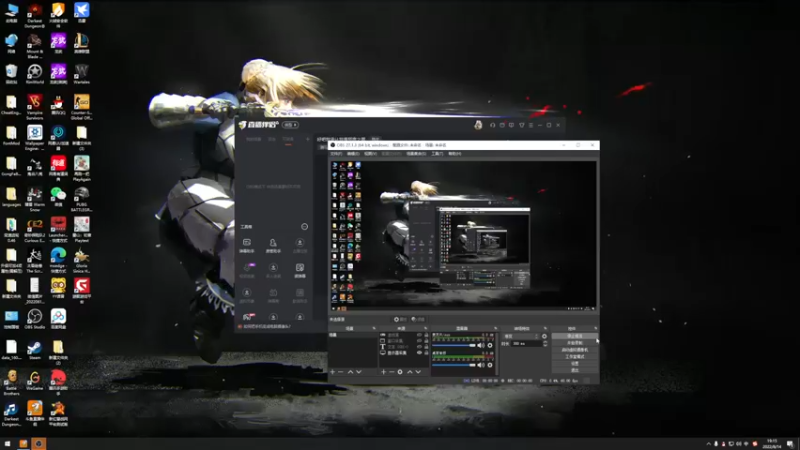
Task: Open the PUBG Battlegrounds desktop shortcut
Action: (x=82, y=199)
